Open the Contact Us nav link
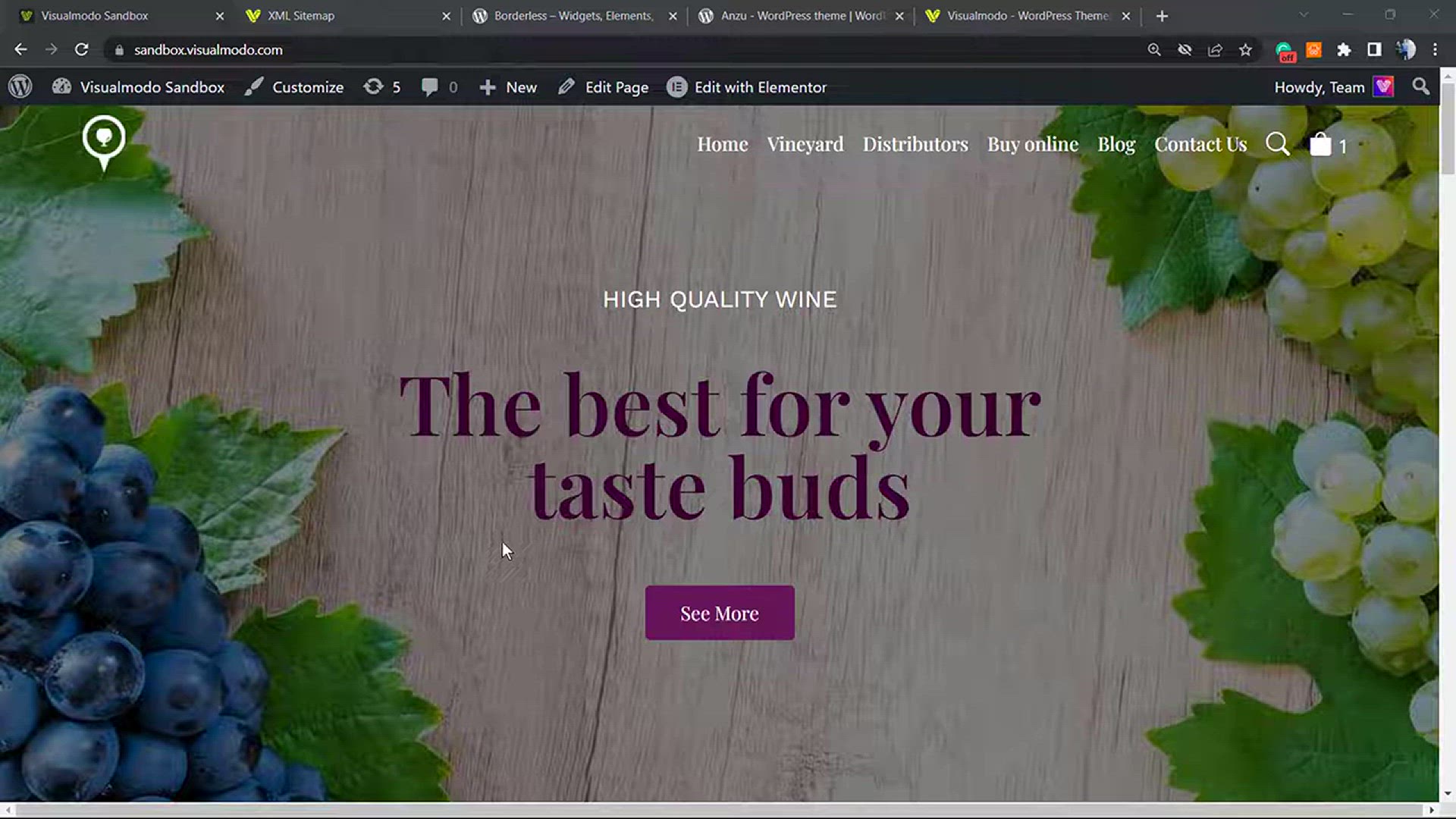The image size is (1456, 819). [x=1200, y=144]
